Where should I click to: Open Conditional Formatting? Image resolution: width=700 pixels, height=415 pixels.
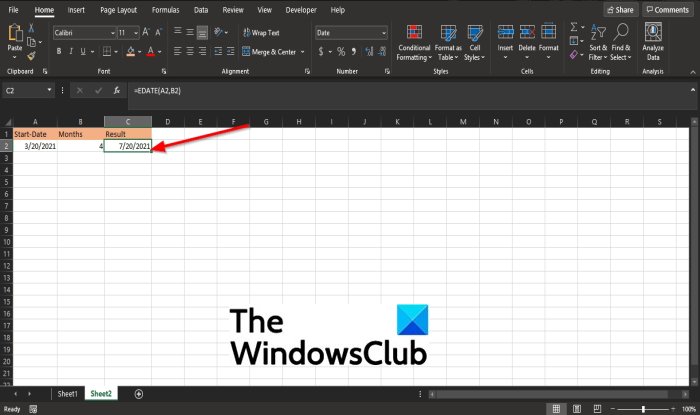[414, 43]
